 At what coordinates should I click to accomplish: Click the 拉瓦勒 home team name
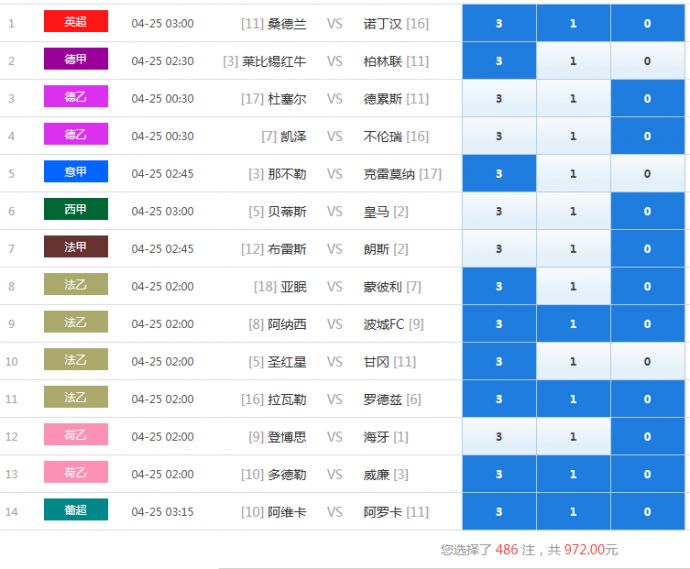click(x=287, y=399)
